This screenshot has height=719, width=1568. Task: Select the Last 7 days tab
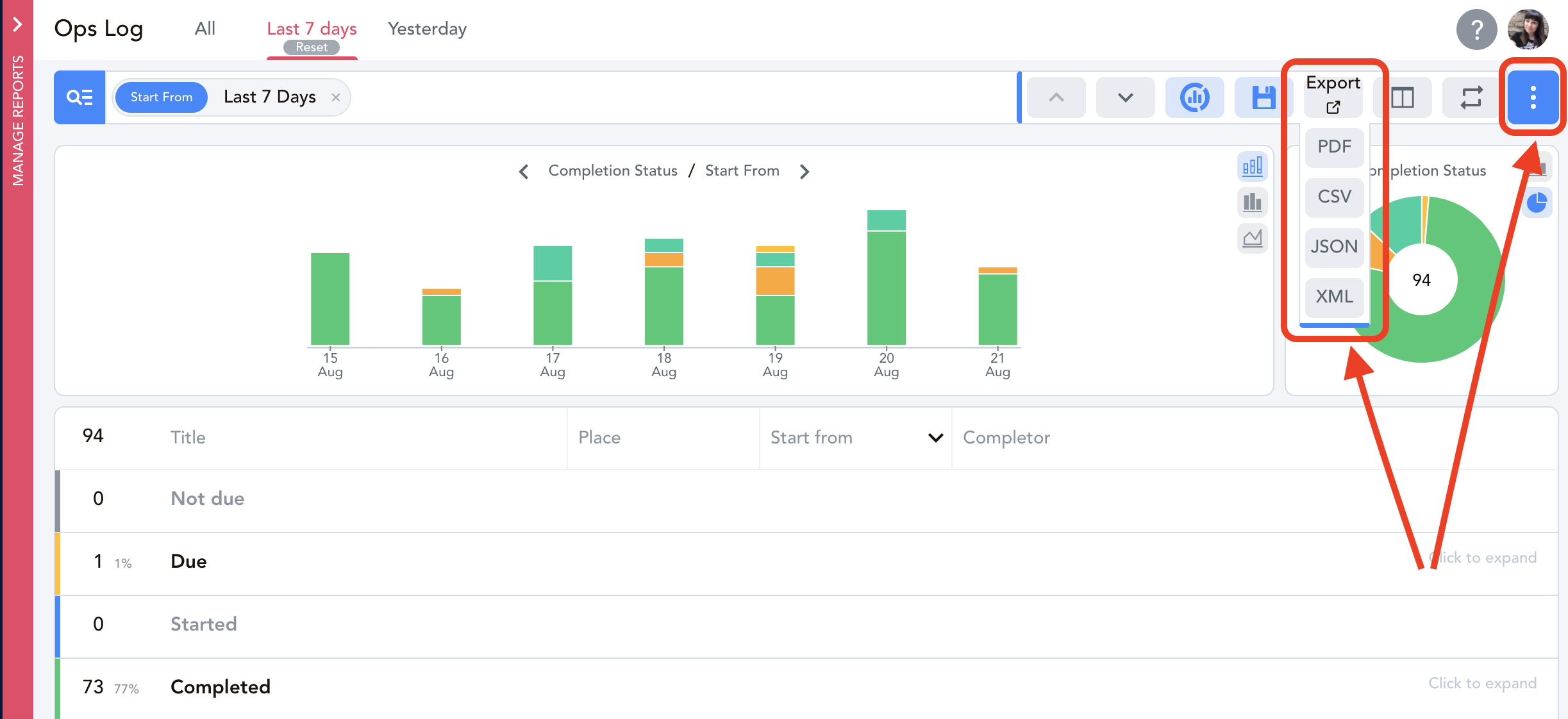click(312, 29)
